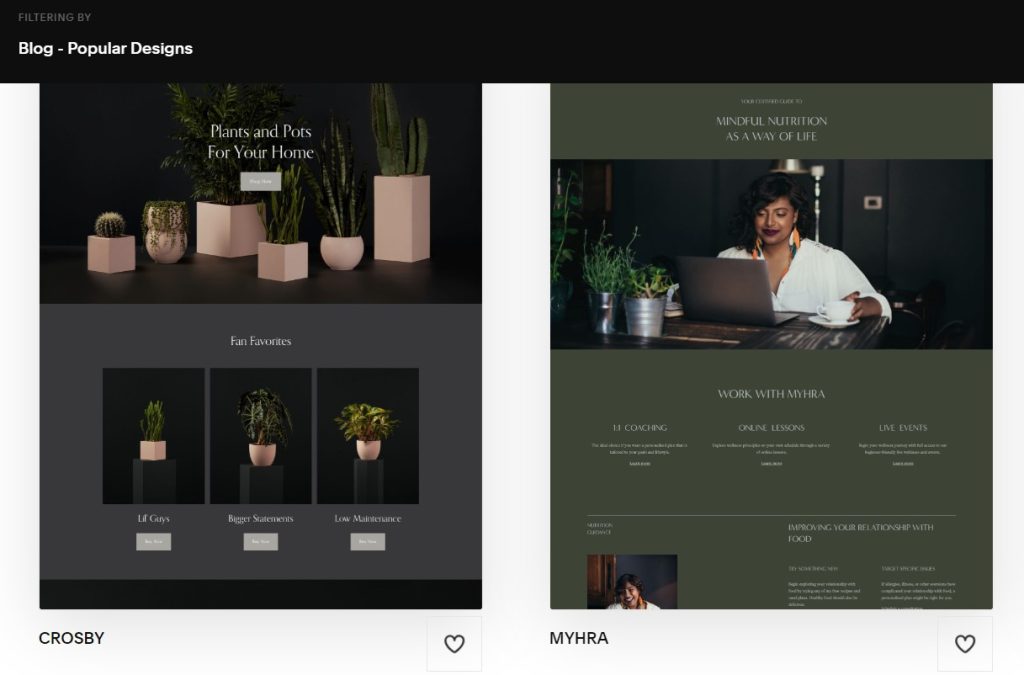
Task: Open the Myhra template name link
Action: click(579, 638)
